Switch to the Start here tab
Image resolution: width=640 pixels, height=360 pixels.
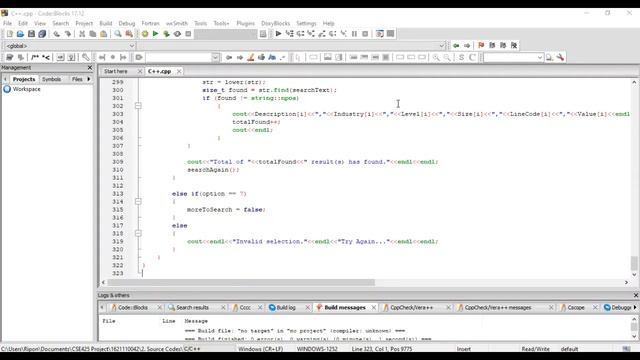[116, 71]
